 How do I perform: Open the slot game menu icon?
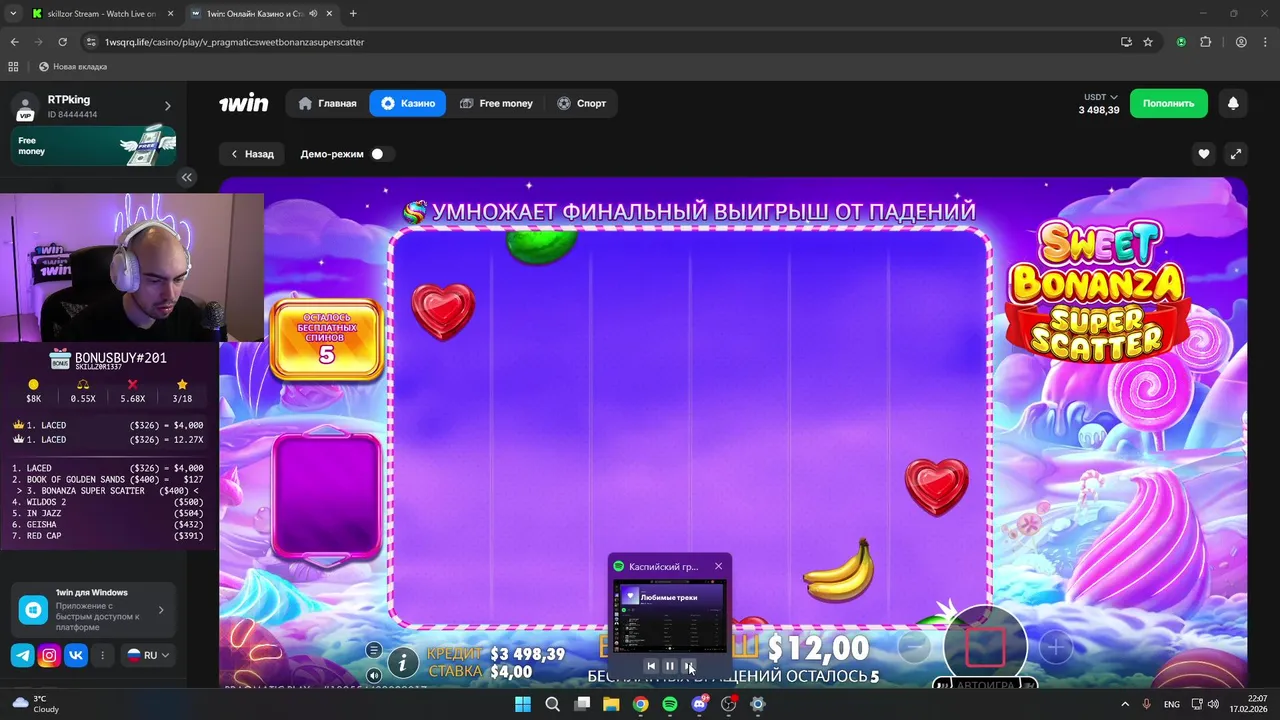374,650
